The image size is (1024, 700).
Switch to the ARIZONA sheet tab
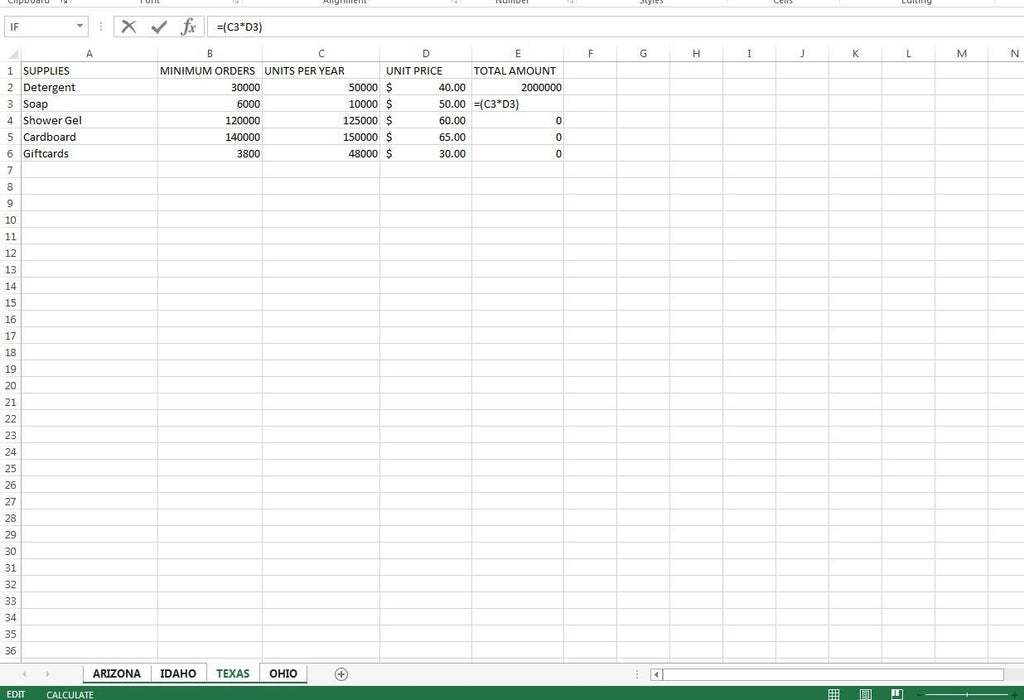116,673
